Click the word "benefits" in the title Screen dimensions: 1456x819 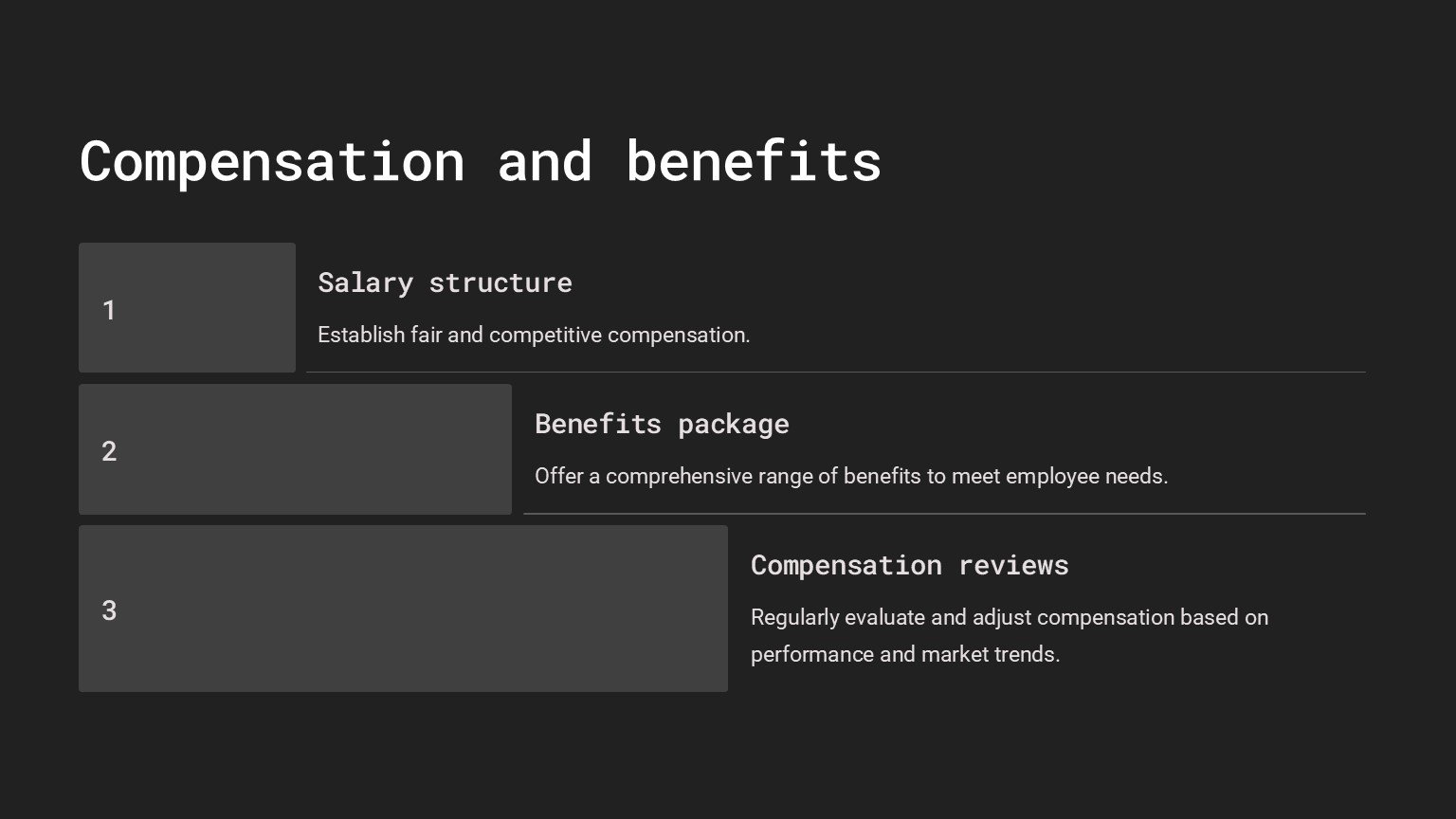click(753, 161)
